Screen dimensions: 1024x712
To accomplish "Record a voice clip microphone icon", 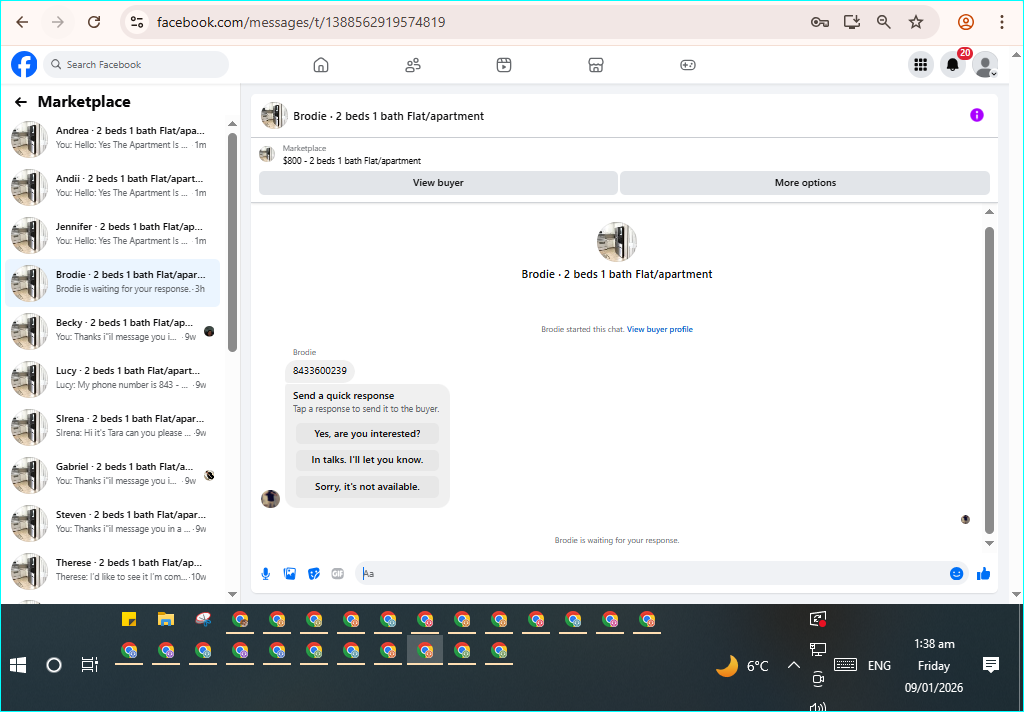I will click(265, 574).
